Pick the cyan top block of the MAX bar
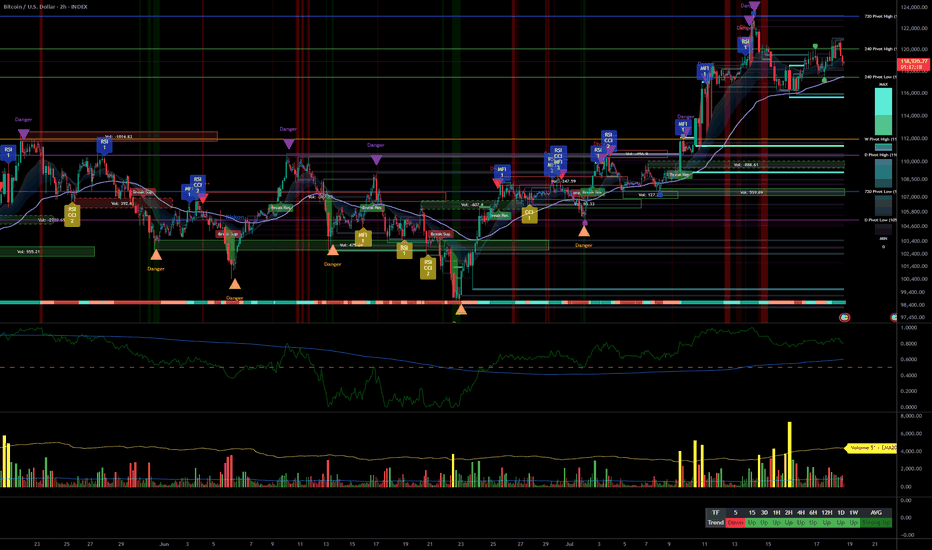The width and height of the screenshot is (932, 550). click(x=883, y=102)
